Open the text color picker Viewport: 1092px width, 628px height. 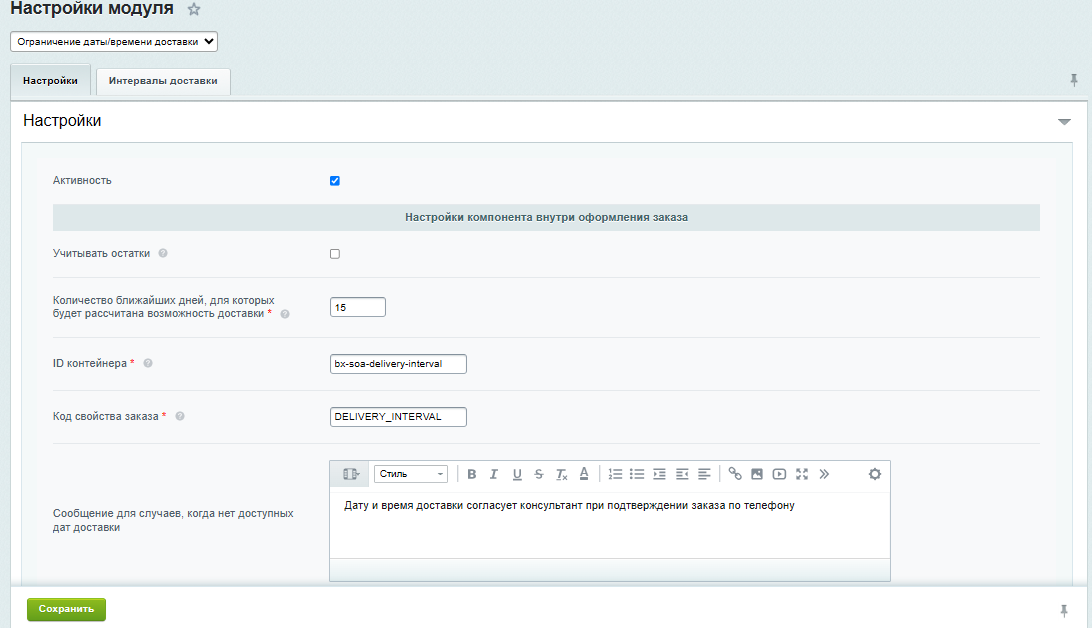(584, 474)
